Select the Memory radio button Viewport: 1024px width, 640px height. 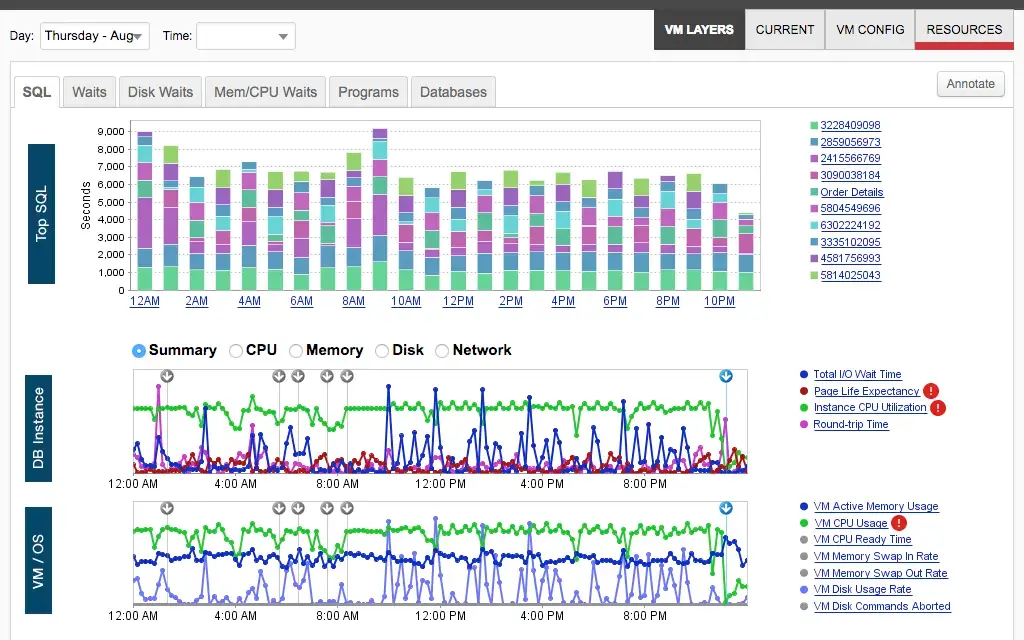[x=296, y=351]
